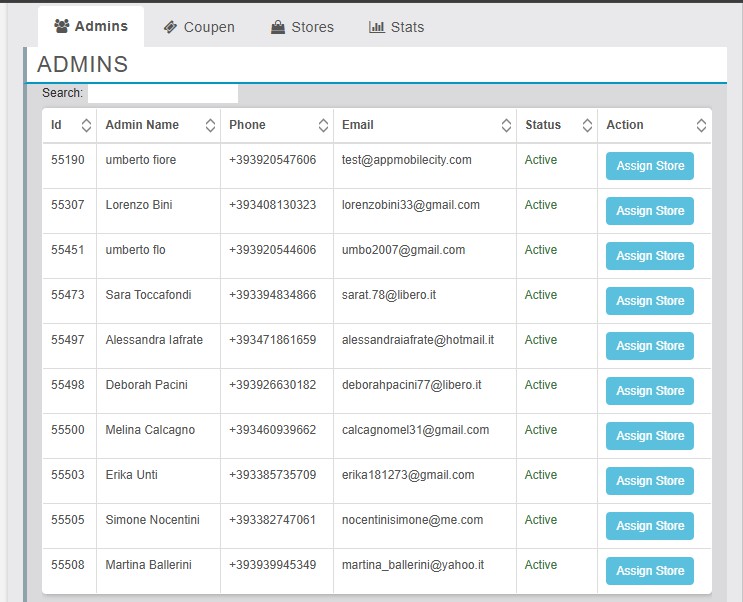
Task: Assign store to Deborah Pacini
Action: (x=650, y=391)
